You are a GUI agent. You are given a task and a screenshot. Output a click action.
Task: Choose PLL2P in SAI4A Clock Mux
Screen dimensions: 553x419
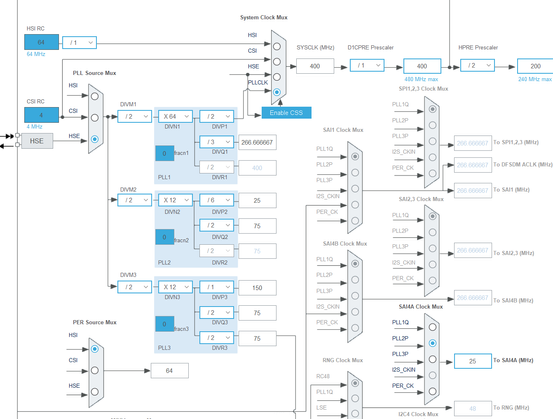click(432, 343)
